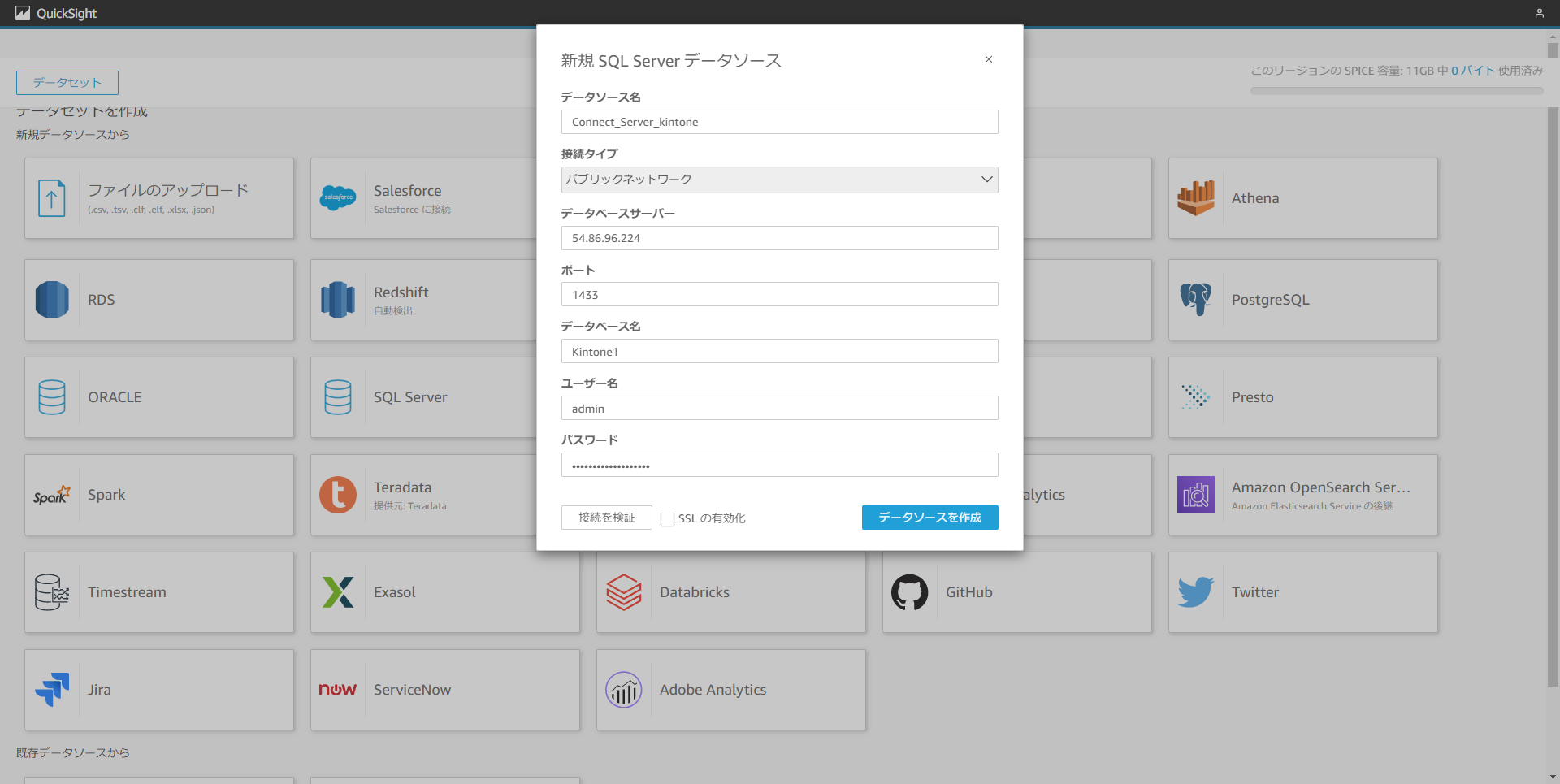This screenshot has height=784, width=1560.
Task: Select the Adobe Analytics card label
Action: tap(713, 690)
